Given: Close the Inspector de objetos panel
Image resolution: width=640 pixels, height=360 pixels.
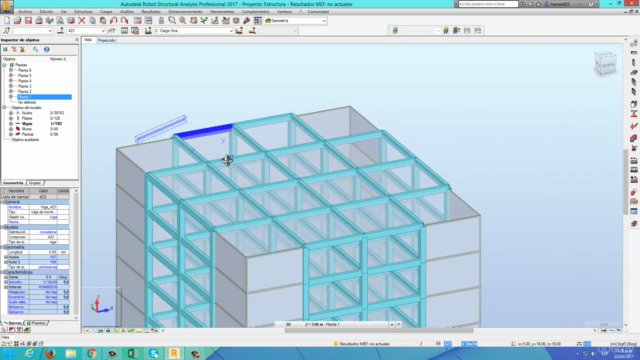Looking at the screenshot, I should [x=77, y=40].
